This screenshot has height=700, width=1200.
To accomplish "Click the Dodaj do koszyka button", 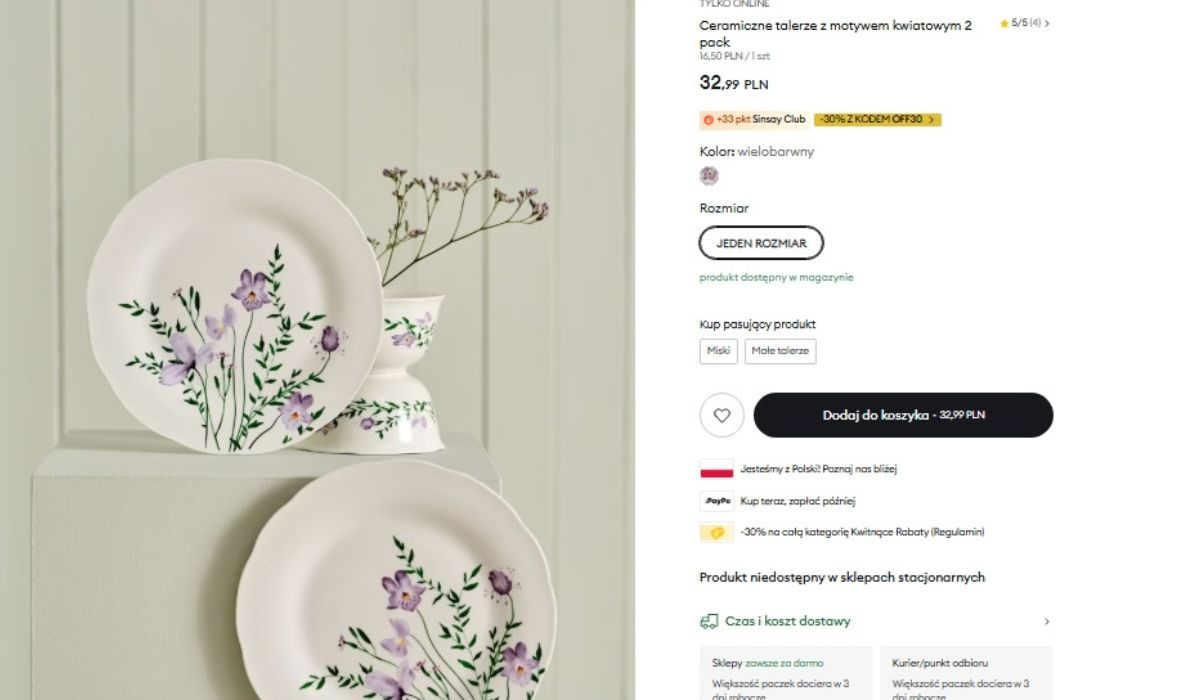I will [x=903, y=415].
